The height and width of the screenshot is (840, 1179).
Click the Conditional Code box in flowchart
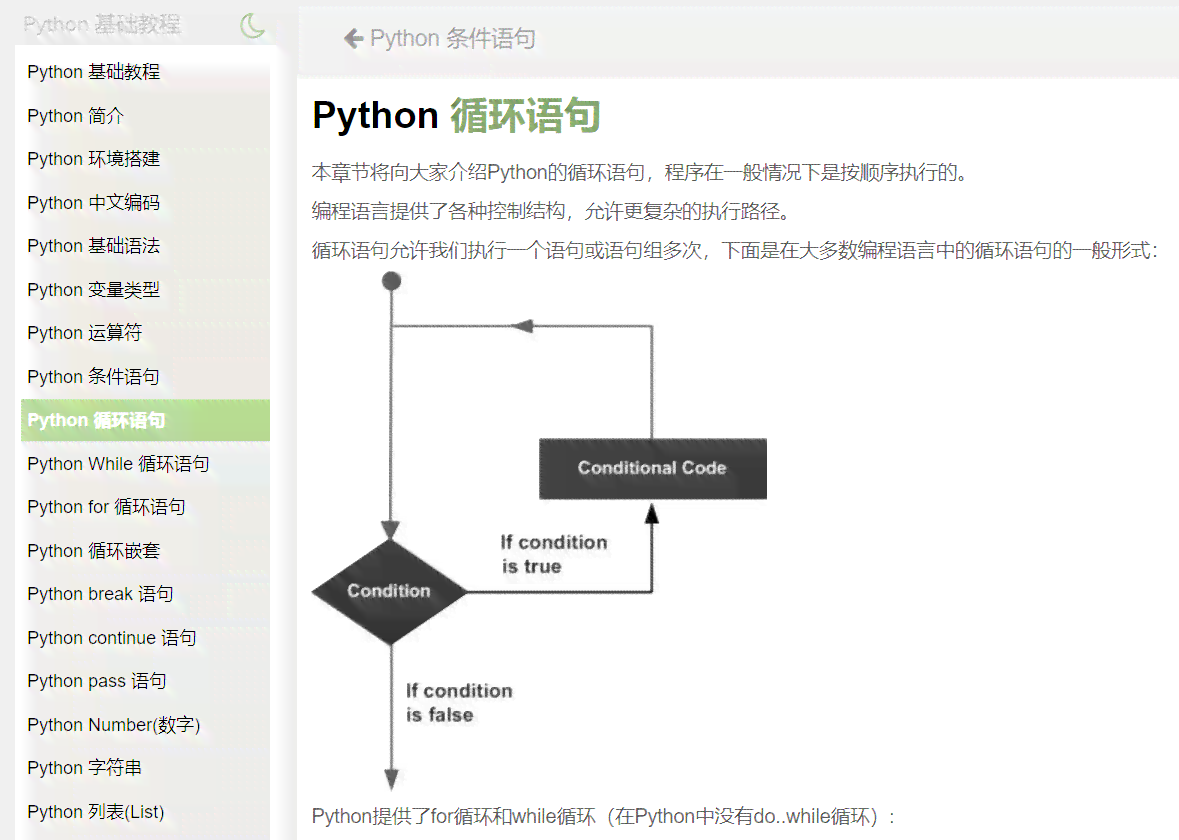(653, 469)
